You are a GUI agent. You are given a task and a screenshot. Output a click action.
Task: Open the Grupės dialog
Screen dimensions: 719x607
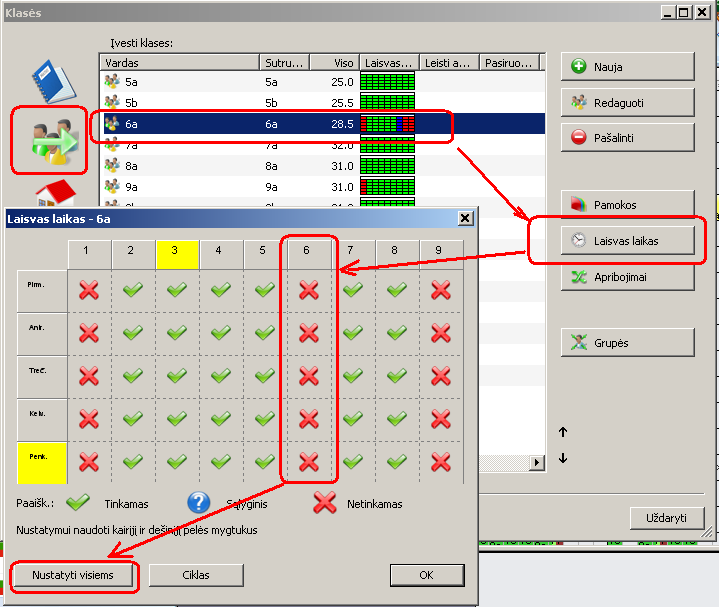click(627, 343)
